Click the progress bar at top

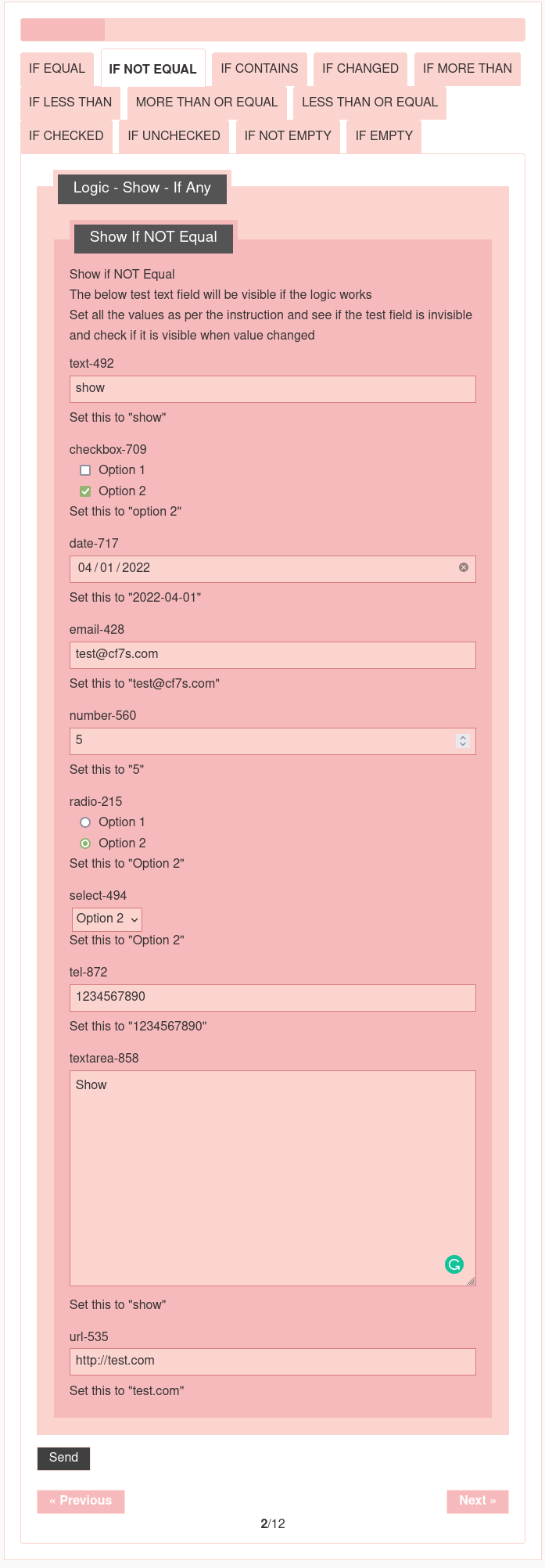(272, 30)
